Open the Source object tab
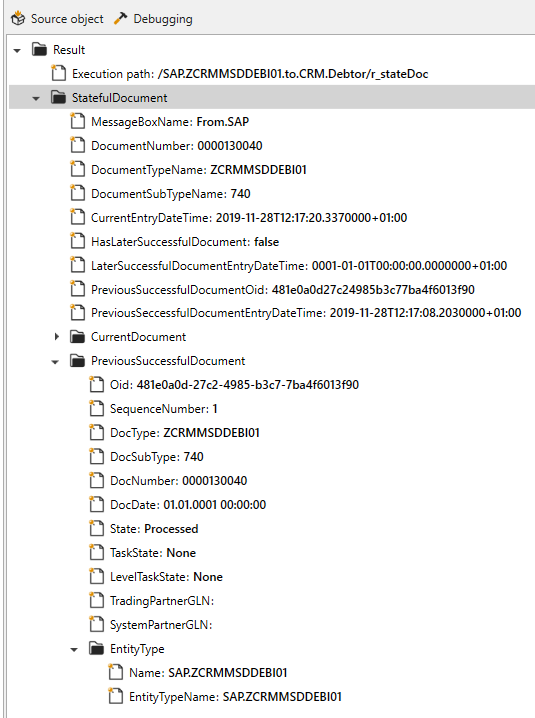Screen dimensions: 535x718 tap(58, 19)
